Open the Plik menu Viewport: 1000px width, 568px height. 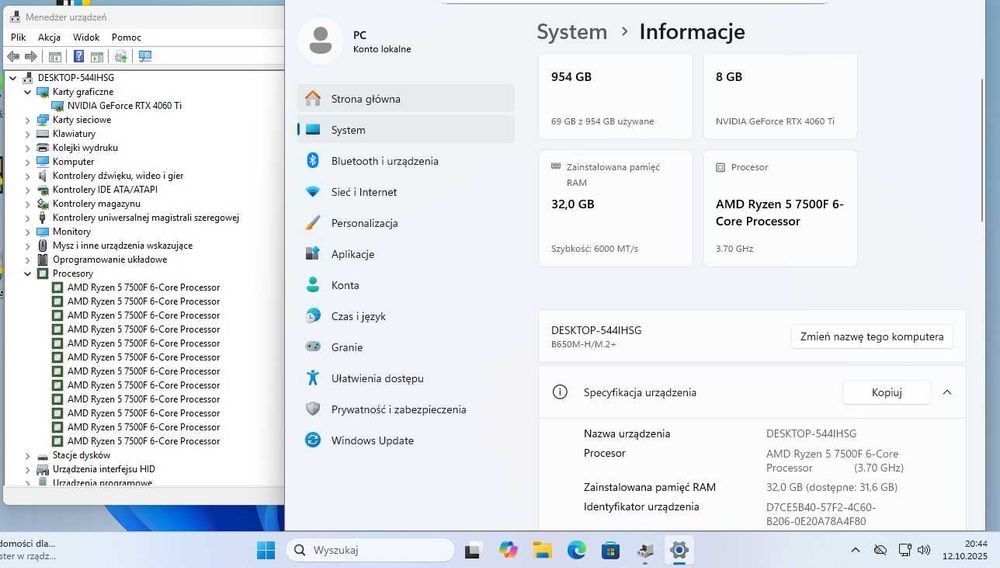pos(18,37)
